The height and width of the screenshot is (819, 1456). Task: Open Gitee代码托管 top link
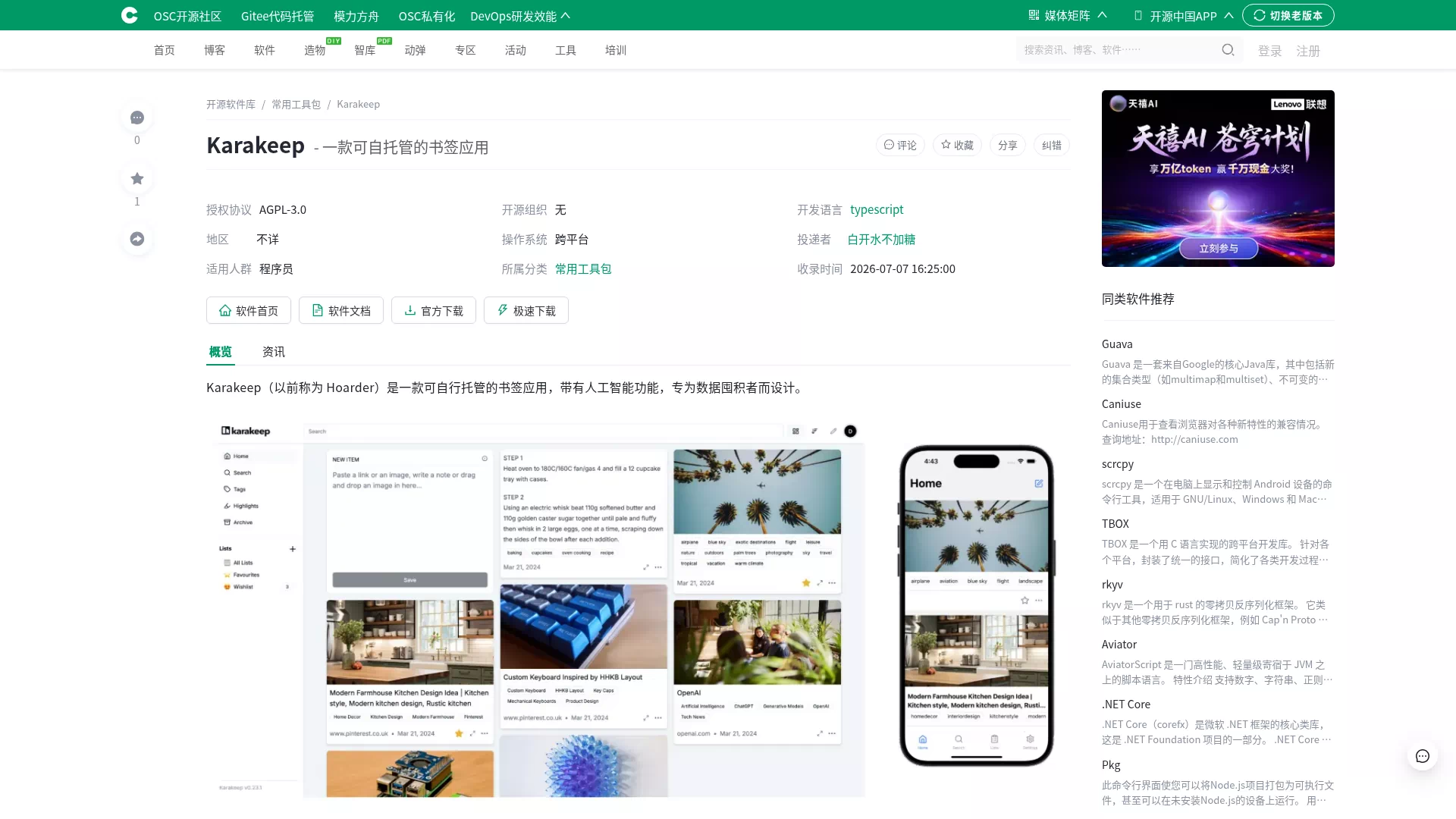point(278,16)
